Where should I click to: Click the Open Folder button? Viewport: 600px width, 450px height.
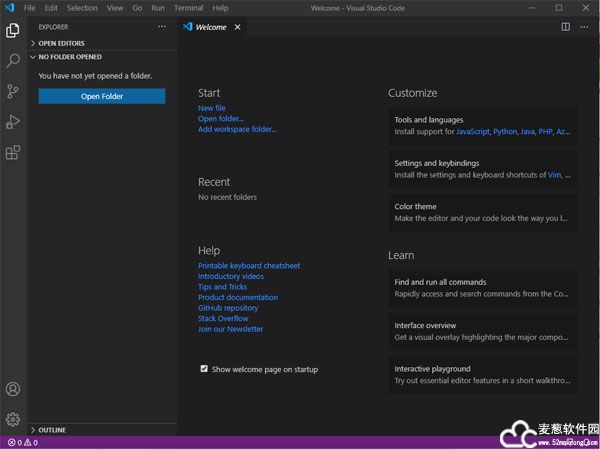click(x=102, y=96)
